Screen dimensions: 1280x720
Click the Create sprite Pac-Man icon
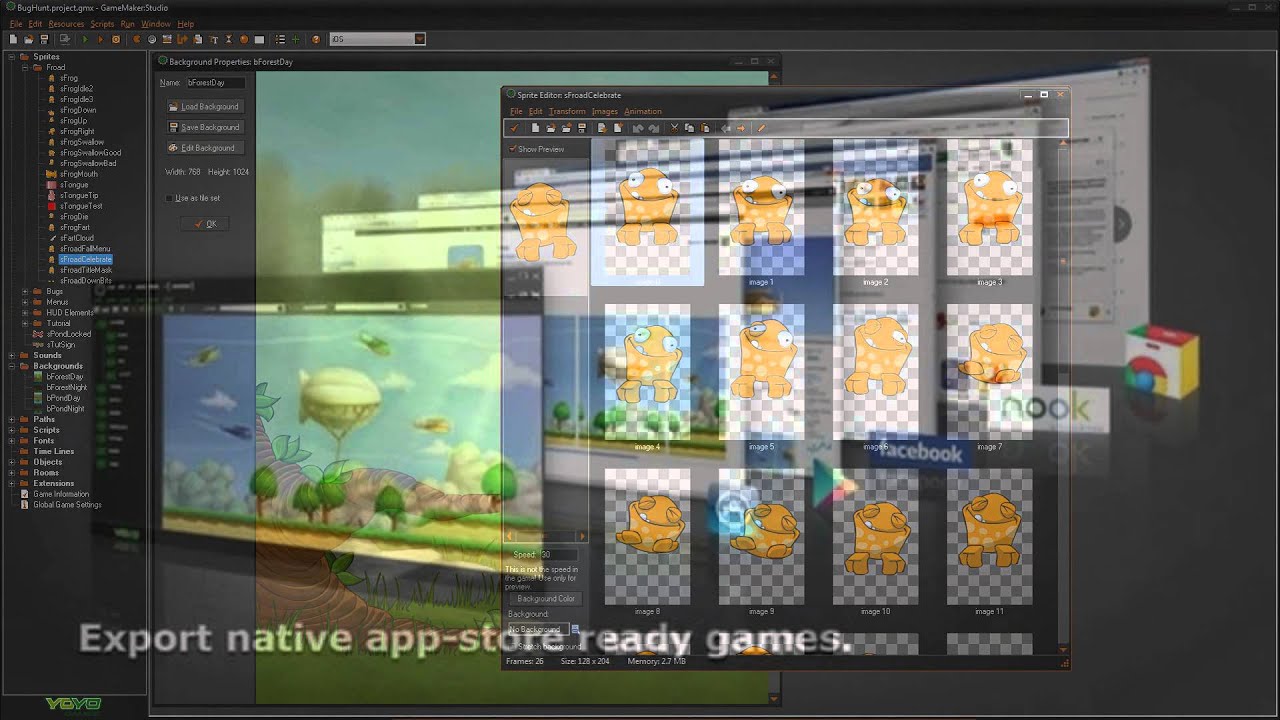tap(136, 39)
